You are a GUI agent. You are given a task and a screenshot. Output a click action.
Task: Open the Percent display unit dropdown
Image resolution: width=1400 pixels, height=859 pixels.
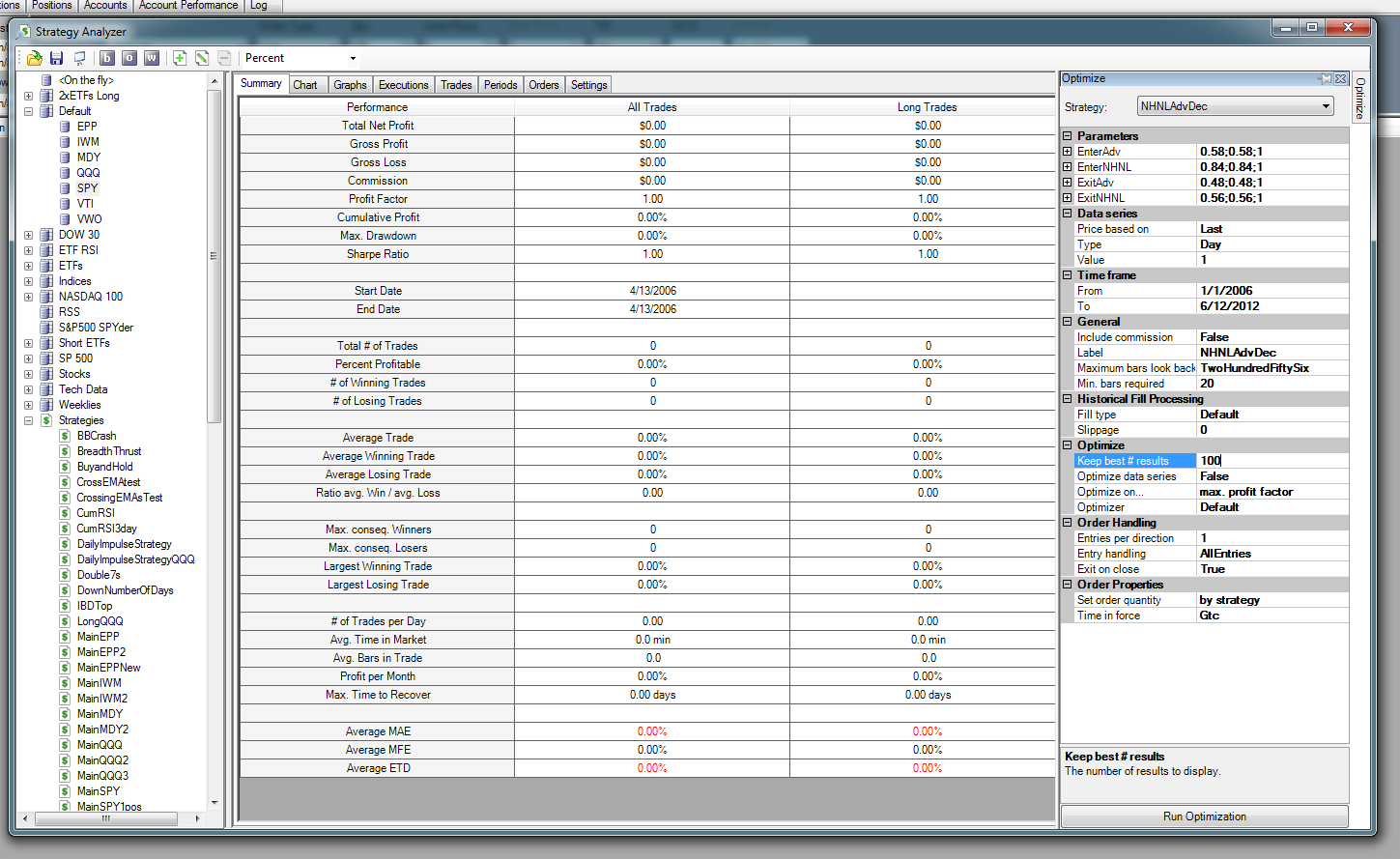[x=353, y=58]
